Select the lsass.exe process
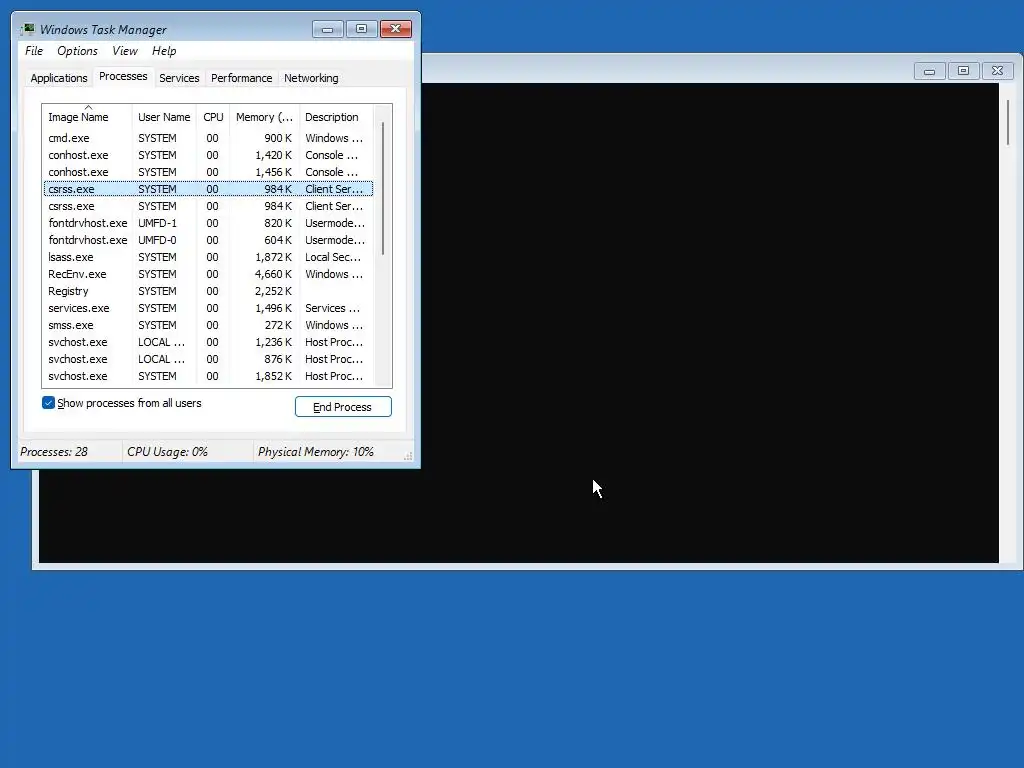Viewport: 1024px width, 768px height. tap(208, 257)
